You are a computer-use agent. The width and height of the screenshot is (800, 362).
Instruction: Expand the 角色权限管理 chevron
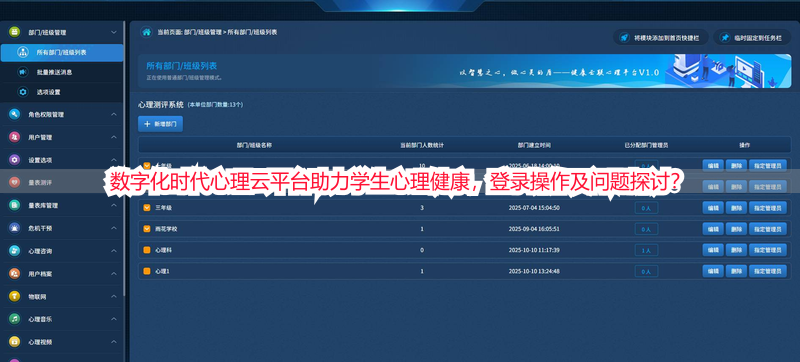click(114, 114)
